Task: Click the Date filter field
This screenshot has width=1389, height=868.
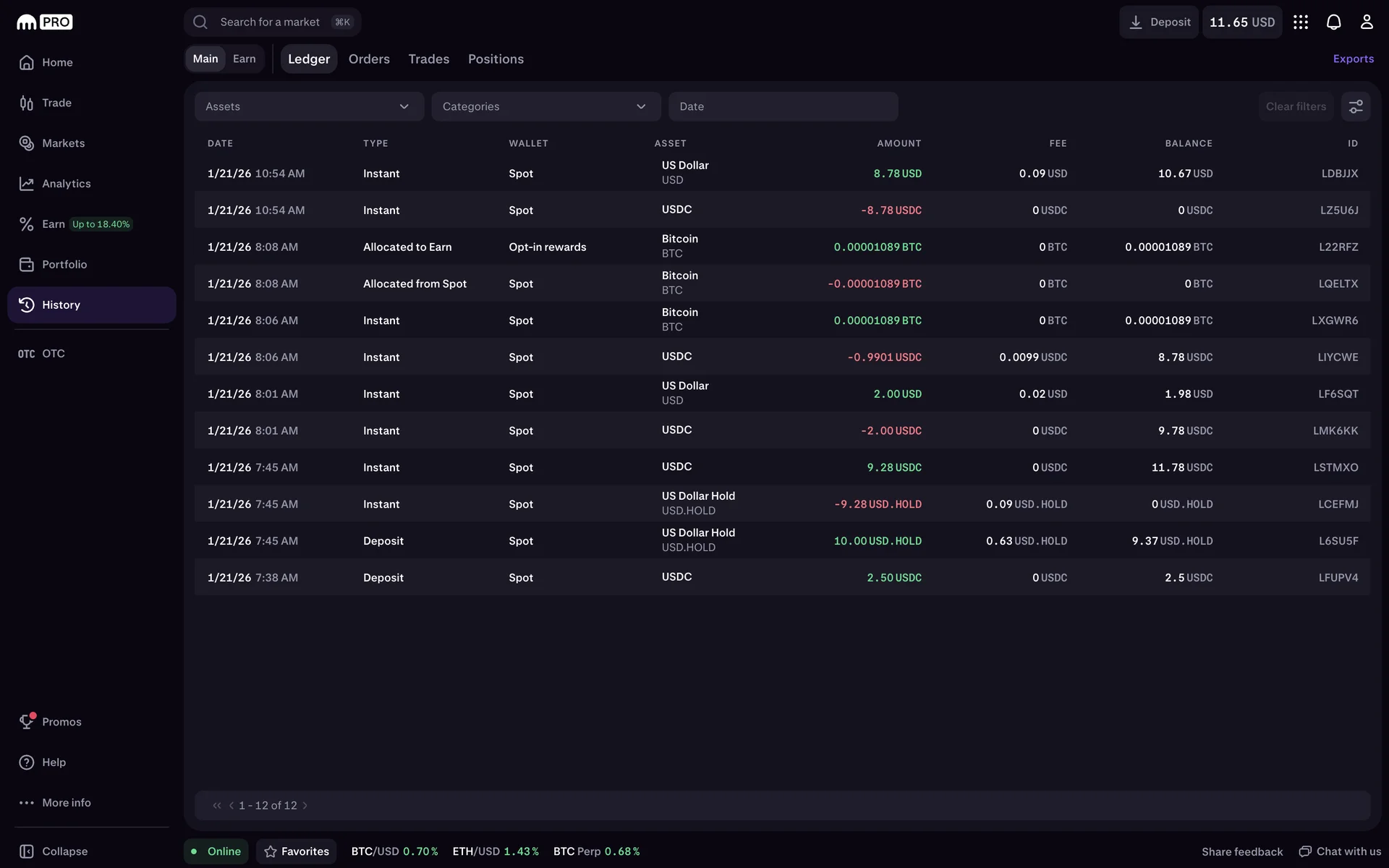Action: pyautogui.click(x=783, y=106)
